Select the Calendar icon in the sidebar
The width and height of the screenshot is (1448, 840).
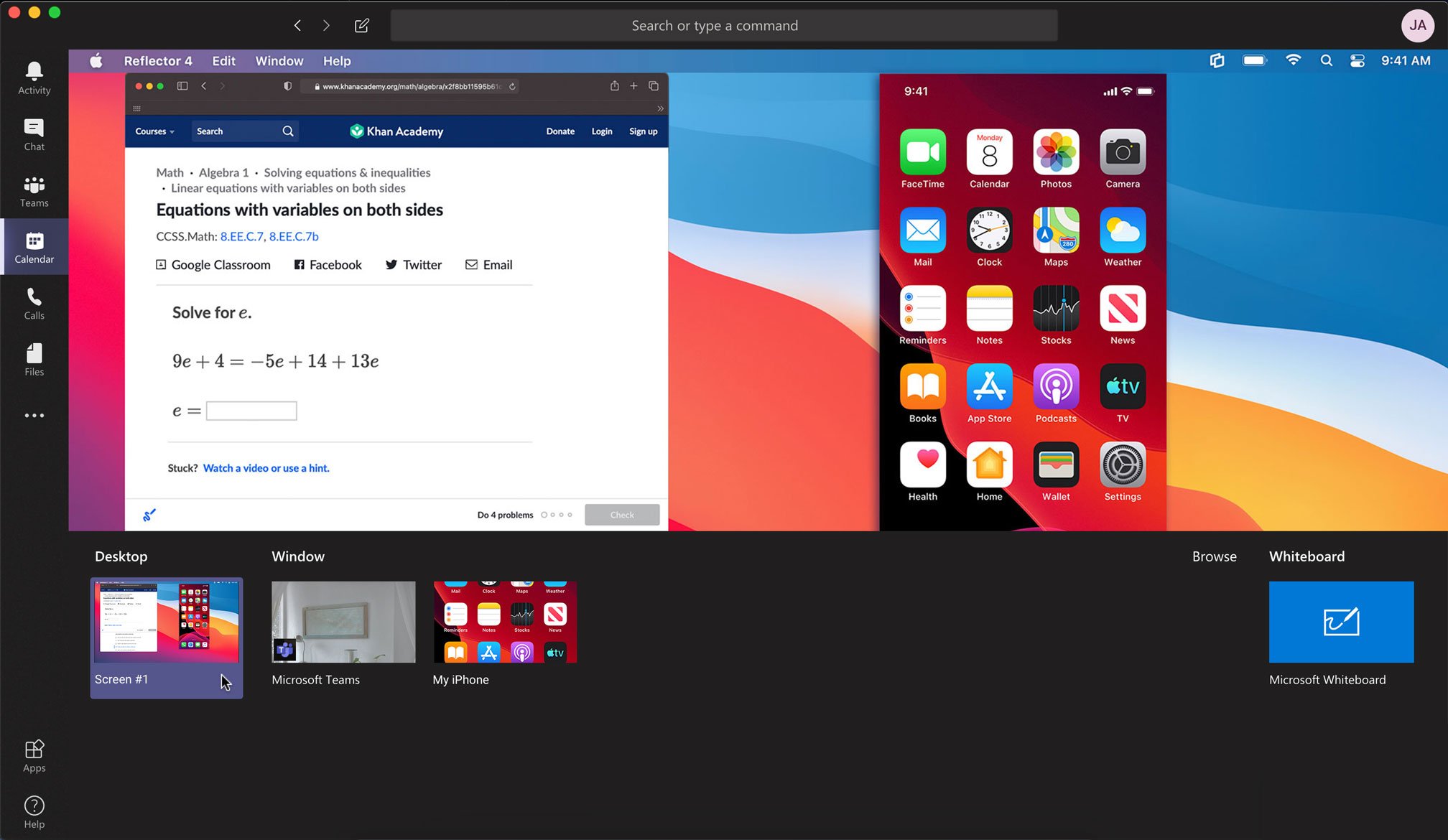click(x=34, y=246)
